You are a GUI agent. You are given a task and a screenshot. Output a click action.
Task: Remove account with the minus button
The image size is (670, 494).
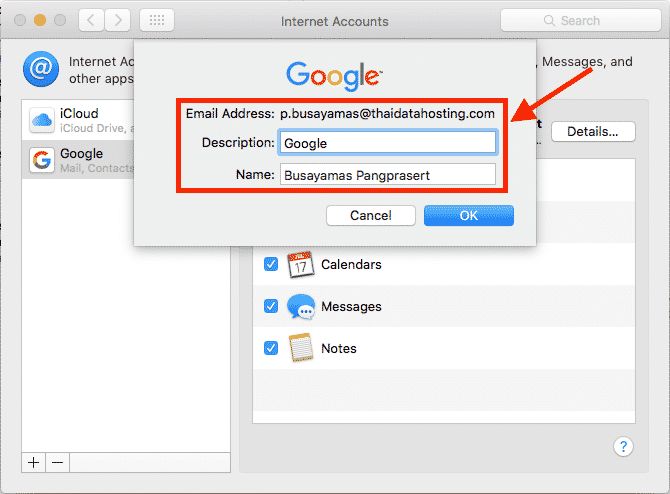point(57,462)
